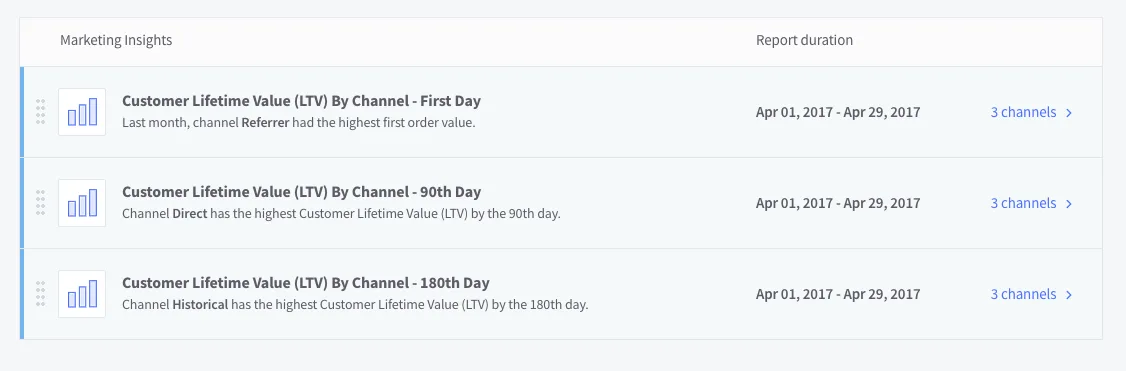
Task: Open the '3 channels' link for 90th Day LTV
Action: pos(1023,203)
